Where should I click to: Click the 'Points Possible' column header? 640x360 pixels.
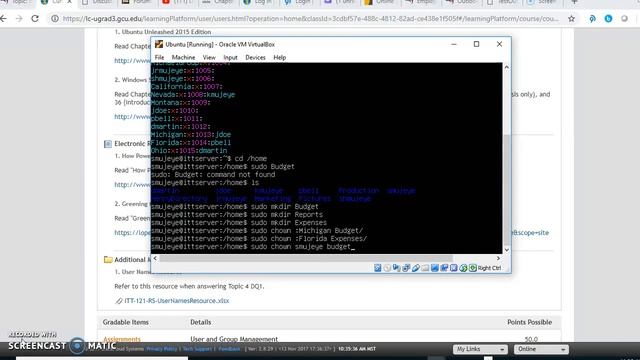pos(529,322)
